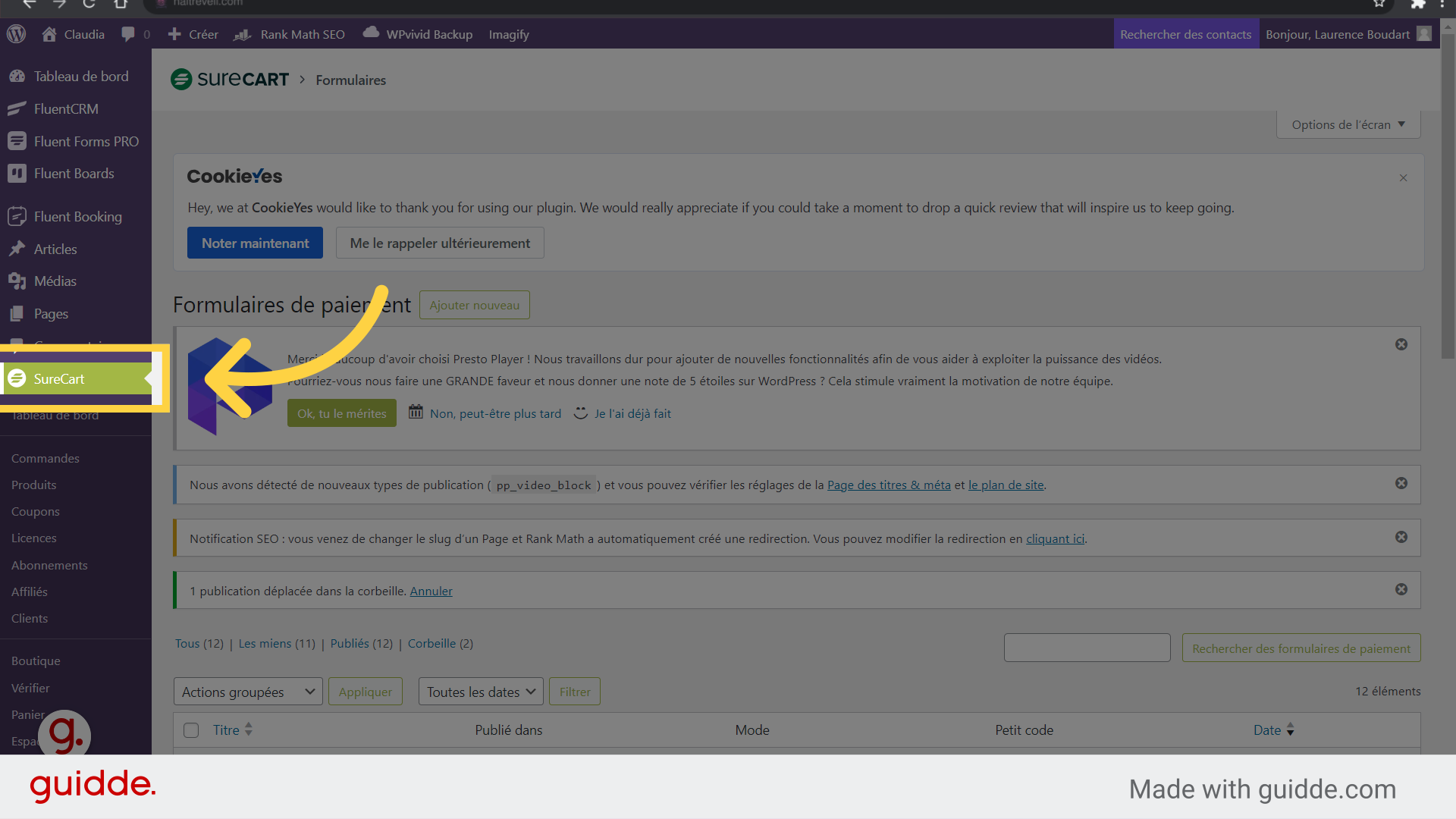Image resolution: width=1456 pixels, height=819 pixels.
Task: Visit the Claudia site home icon
Action: [49, 34]
